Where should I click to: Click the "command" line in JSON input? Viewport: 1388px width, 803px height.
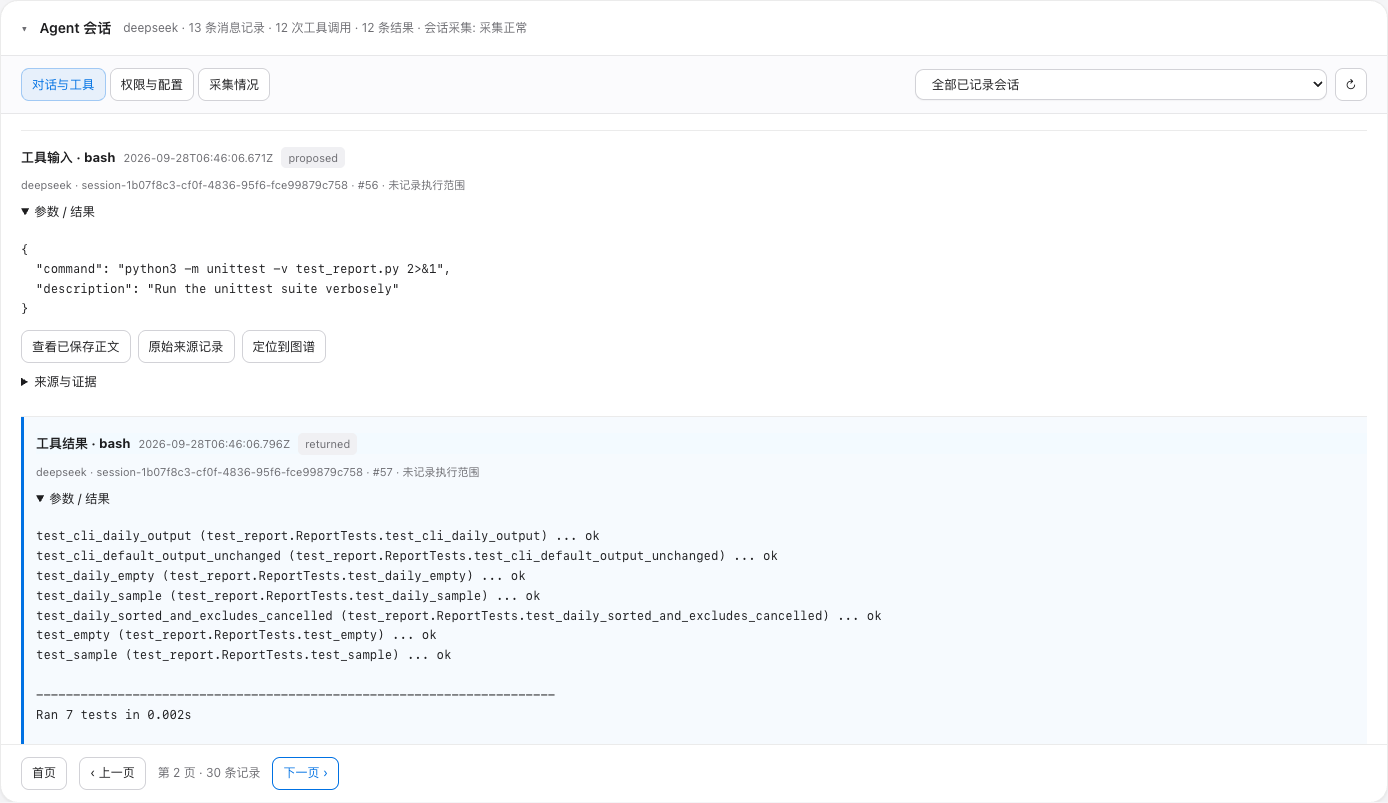[243, 269]
